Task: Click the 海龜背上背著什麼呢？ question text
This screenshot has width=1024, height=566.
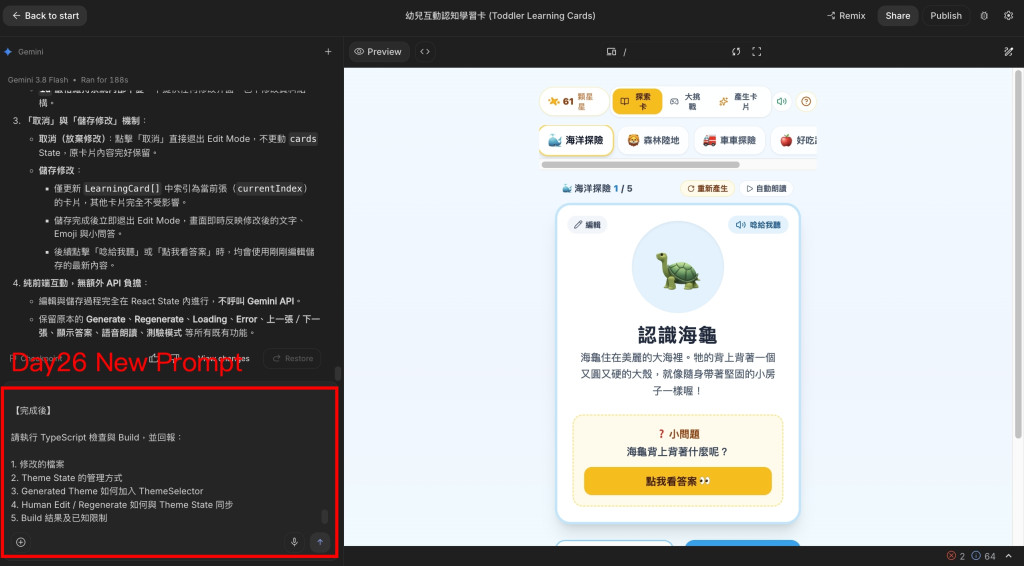Action: click(678, 452)
